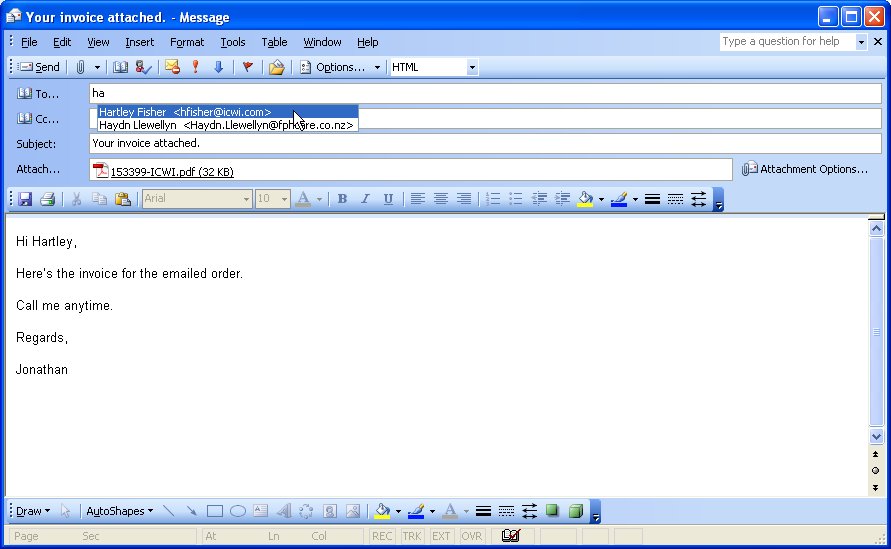Select Hartley Fisher from autocomplete suggestions
The height and width of the screenshot is (549, 891).
185,112
